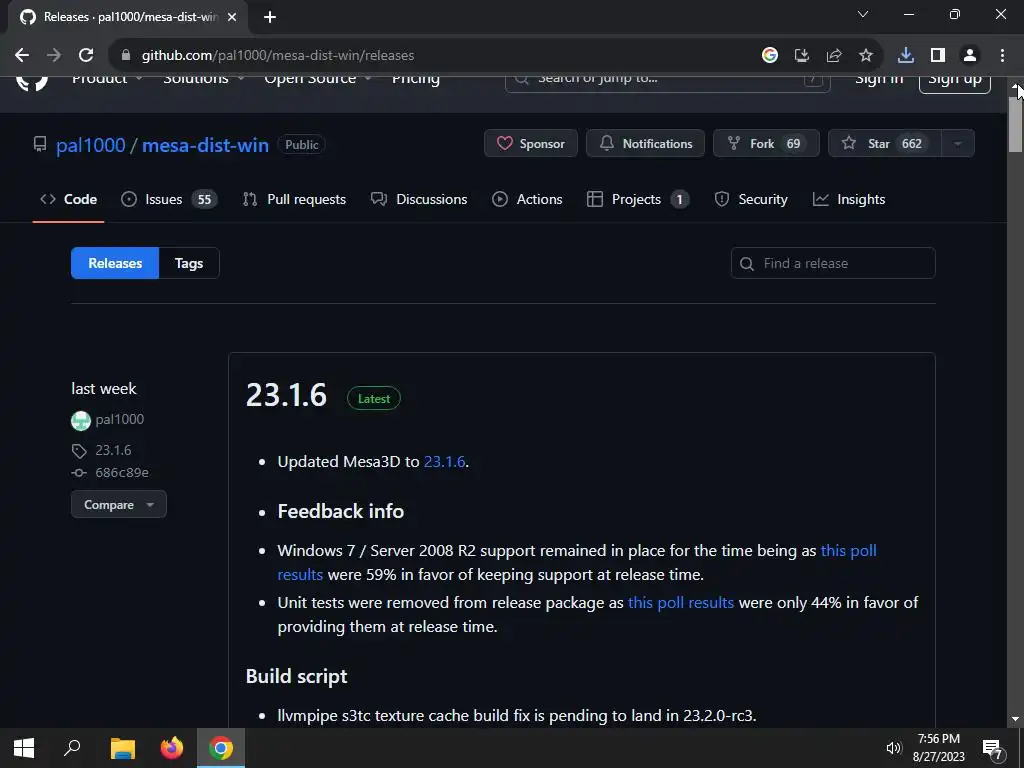Open Mesa3D 23.1.6 link in notes
Screen dimensions: 1024x768
tap(444, 462)
